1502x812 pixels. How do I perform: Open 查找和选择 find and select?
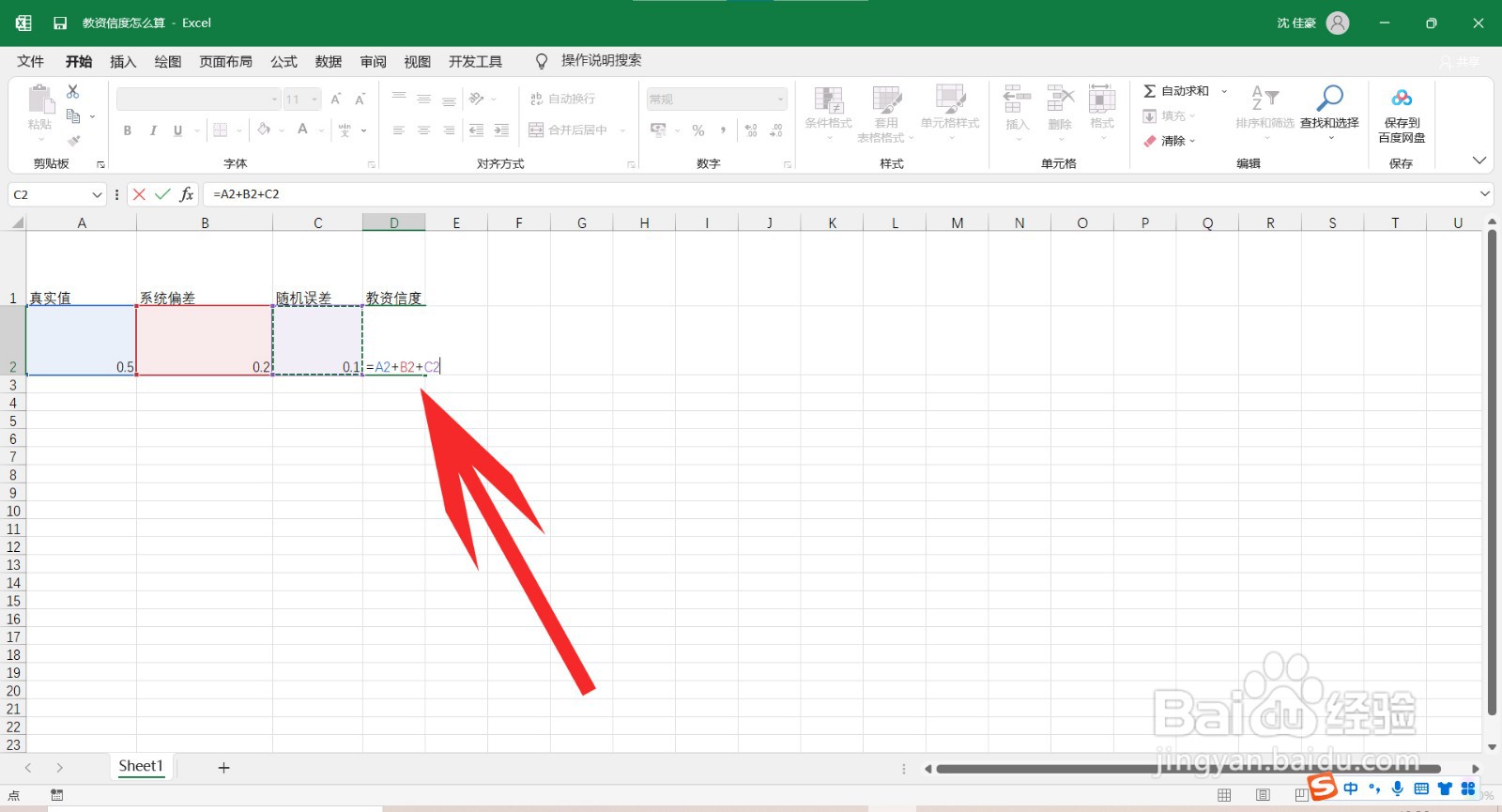click(1329, 113)
